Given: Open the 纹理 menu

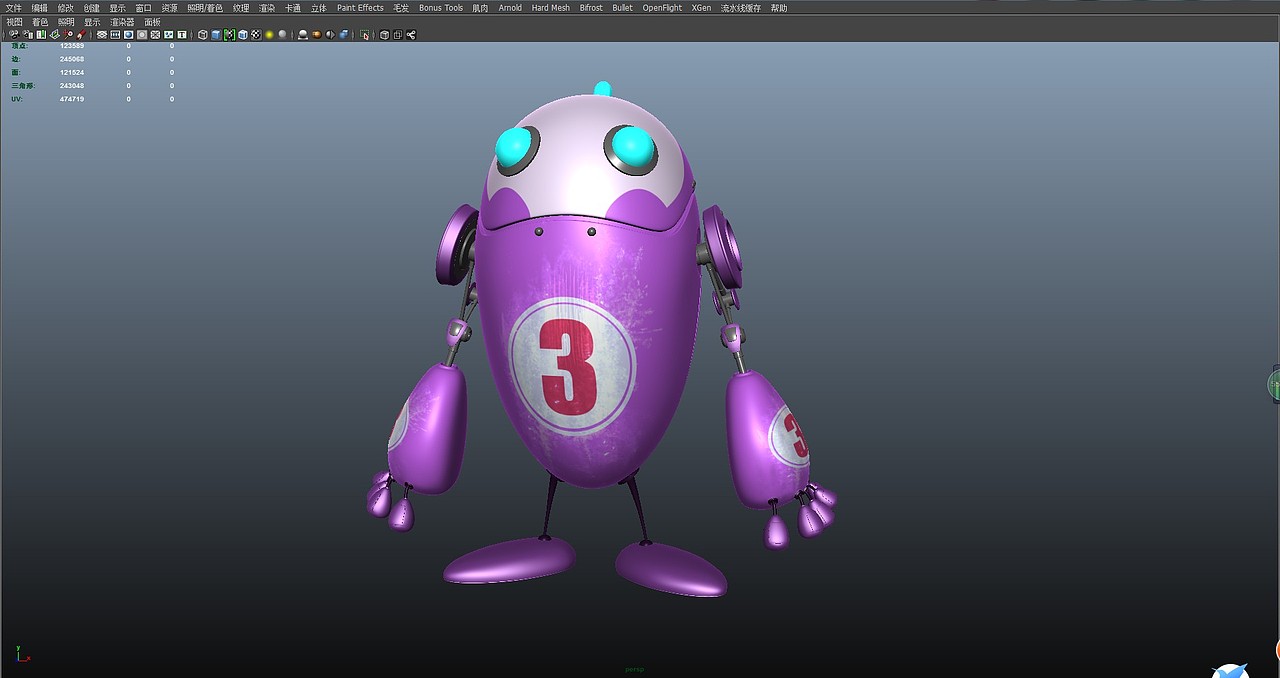Looking at the screenshot, I should click(241, 7).
